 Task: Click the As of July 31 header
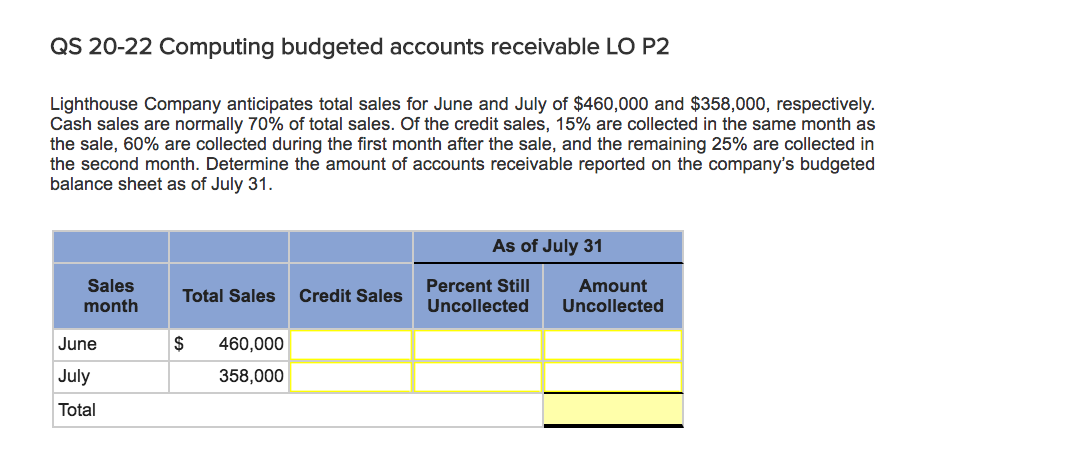coord(547,246)
